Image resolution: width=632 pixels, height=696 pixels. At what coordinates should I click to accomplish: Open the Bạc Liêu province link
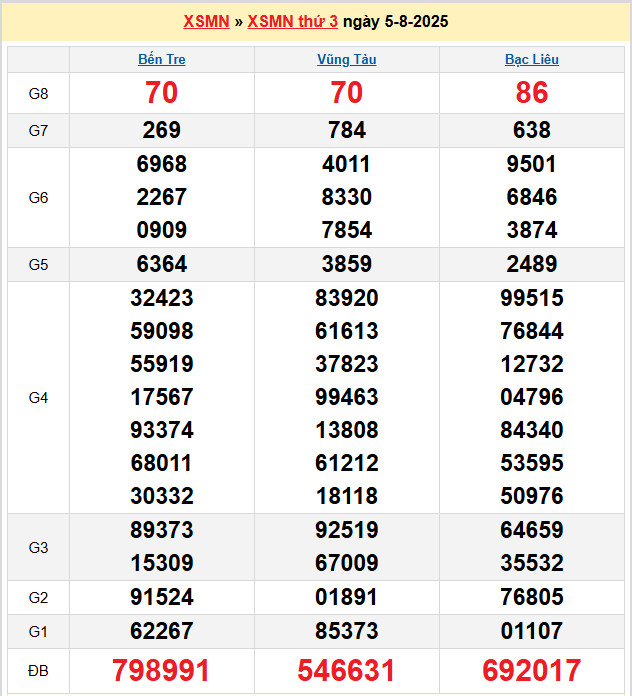tap(532, 59)
